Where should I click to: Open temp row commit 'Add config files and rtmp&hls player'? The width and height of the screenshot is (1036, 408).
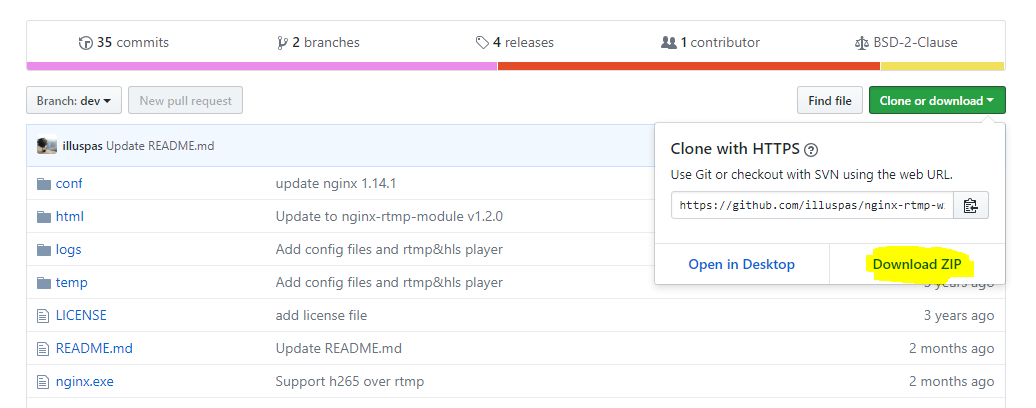pos(389,283)
